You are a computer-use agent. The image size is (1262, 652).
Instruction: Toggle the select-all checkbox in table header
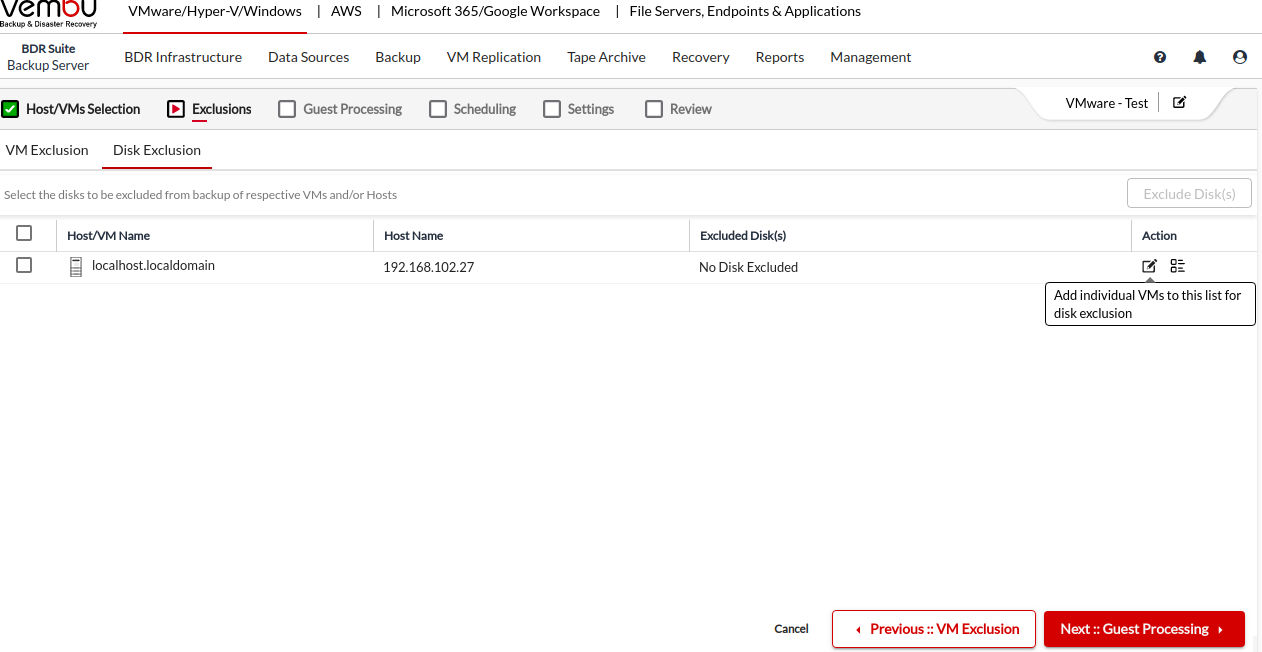24,234
